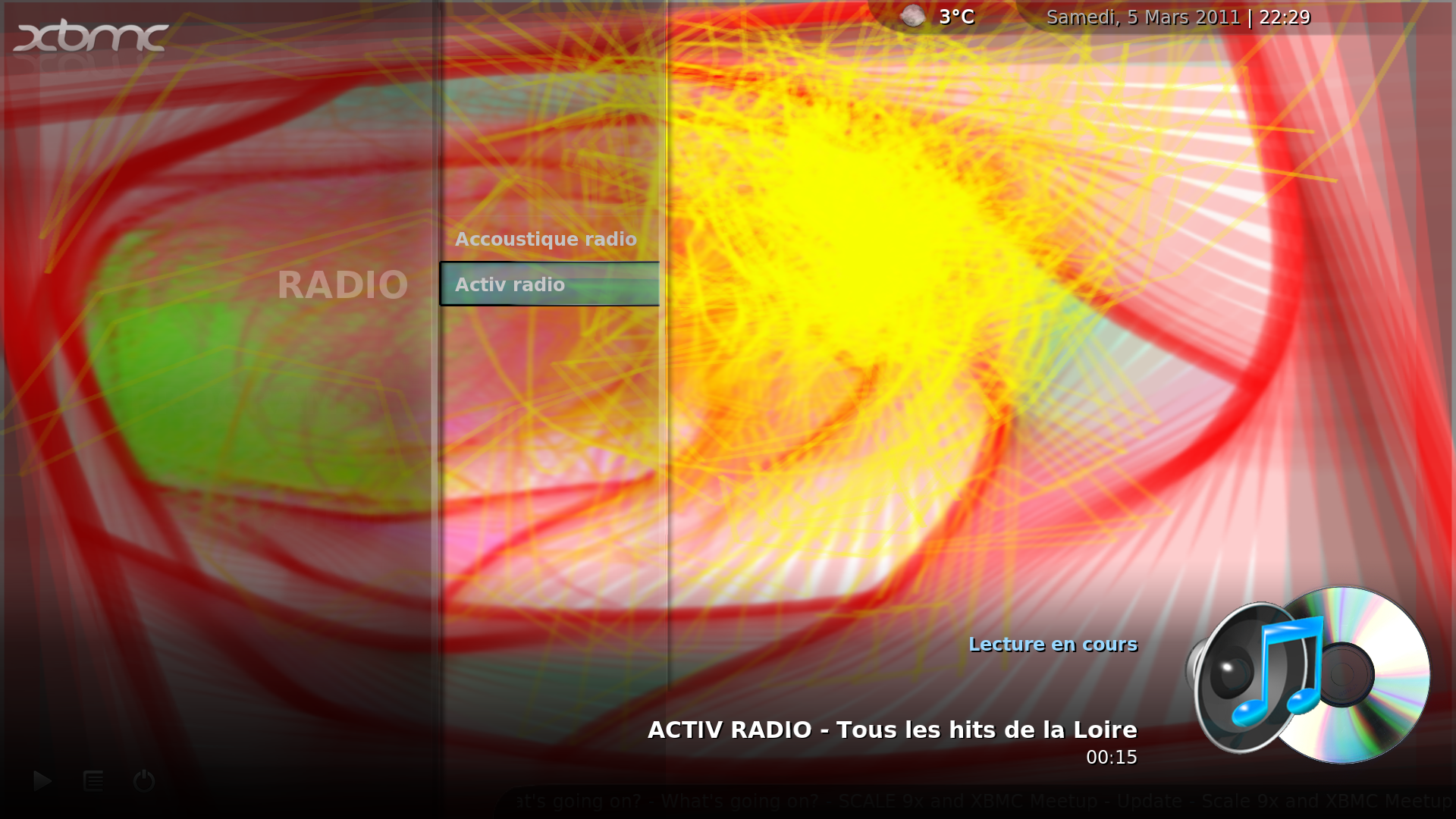This screenshot has height=819, width=1456.
Task: Click the power shutdown icon
Action: [144, 780]
